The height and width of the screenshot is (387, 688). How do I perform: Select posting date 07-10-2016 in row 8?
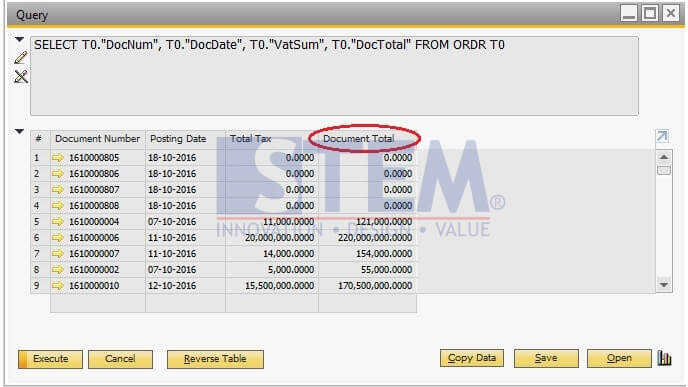(185, 269)
